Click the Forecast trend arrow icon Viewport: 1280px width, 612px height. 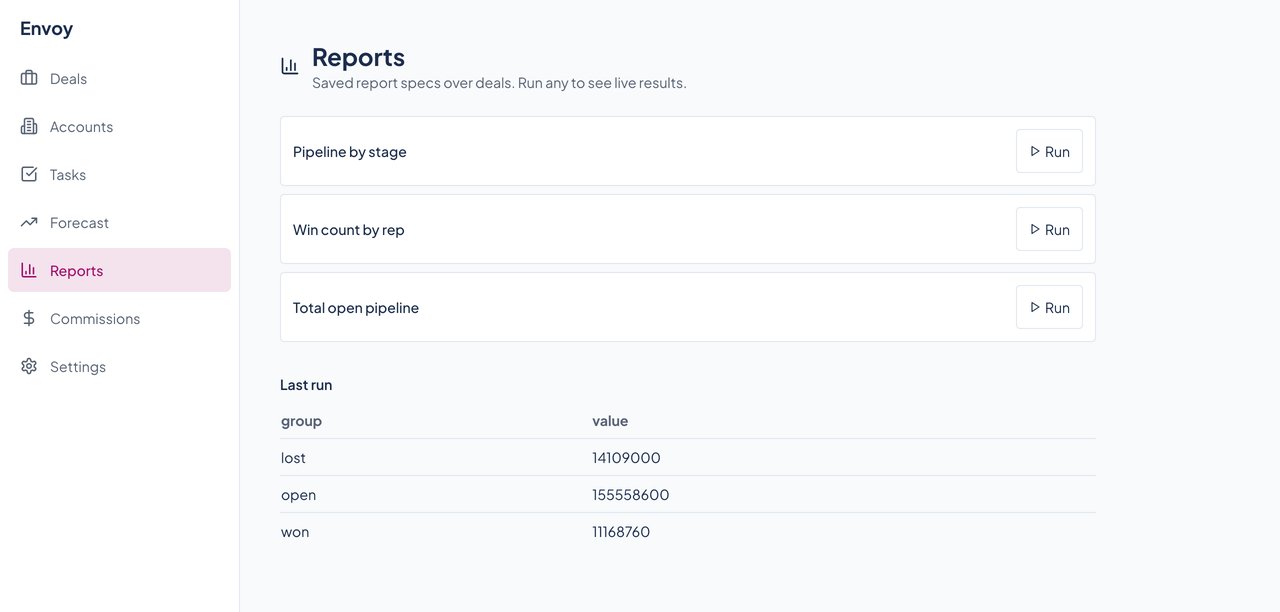click(x=29, y=222)
